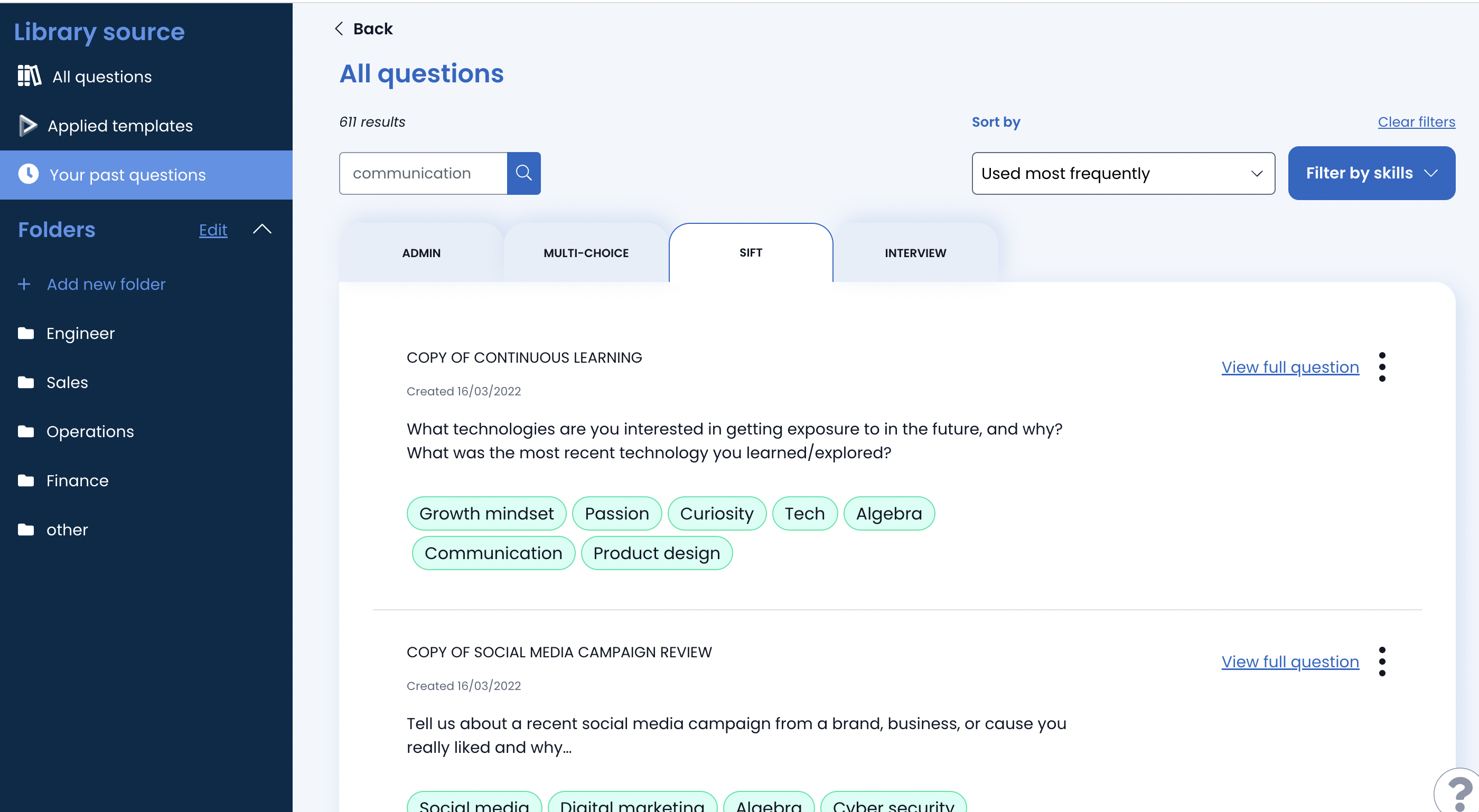This screenshot has width=1479, height=812.
Task: Click the Applied templates play icon
Action: [x=27, y=126]
